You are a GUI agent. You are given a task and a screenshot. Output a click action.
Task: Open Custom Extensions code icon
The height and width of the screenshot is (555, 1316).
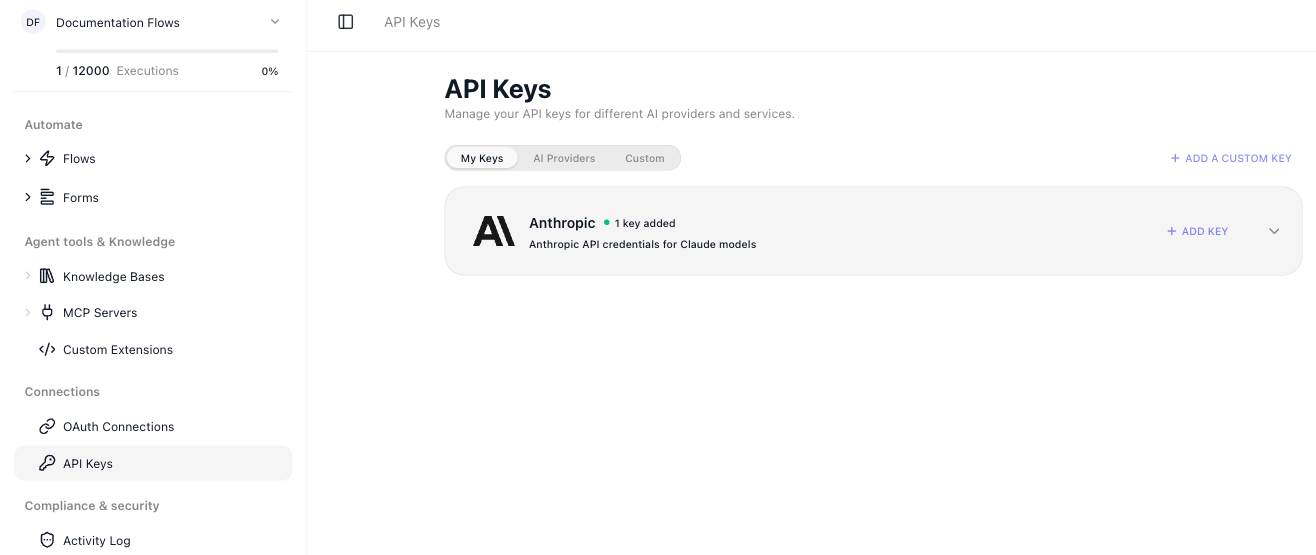coord(47,349)
